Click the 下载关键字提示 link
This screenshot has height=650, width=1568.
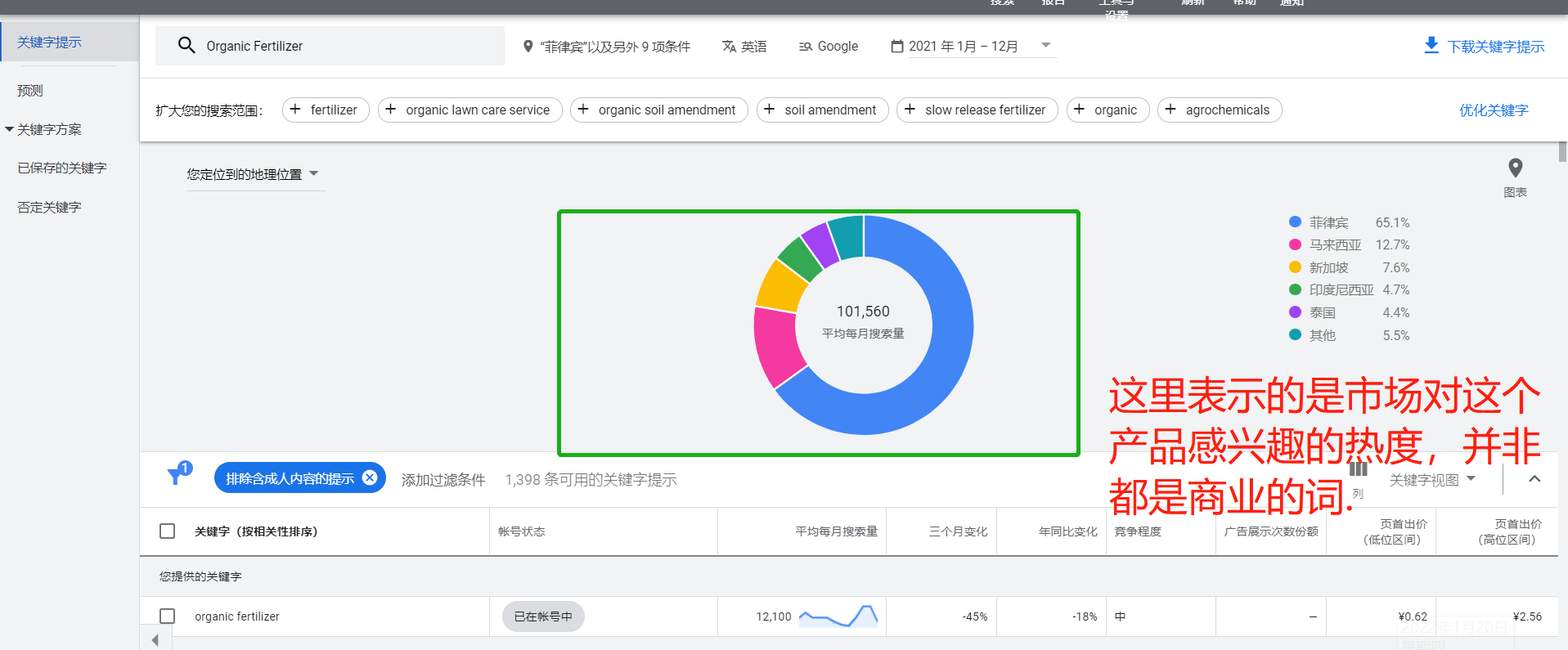tap(1496, 47)
